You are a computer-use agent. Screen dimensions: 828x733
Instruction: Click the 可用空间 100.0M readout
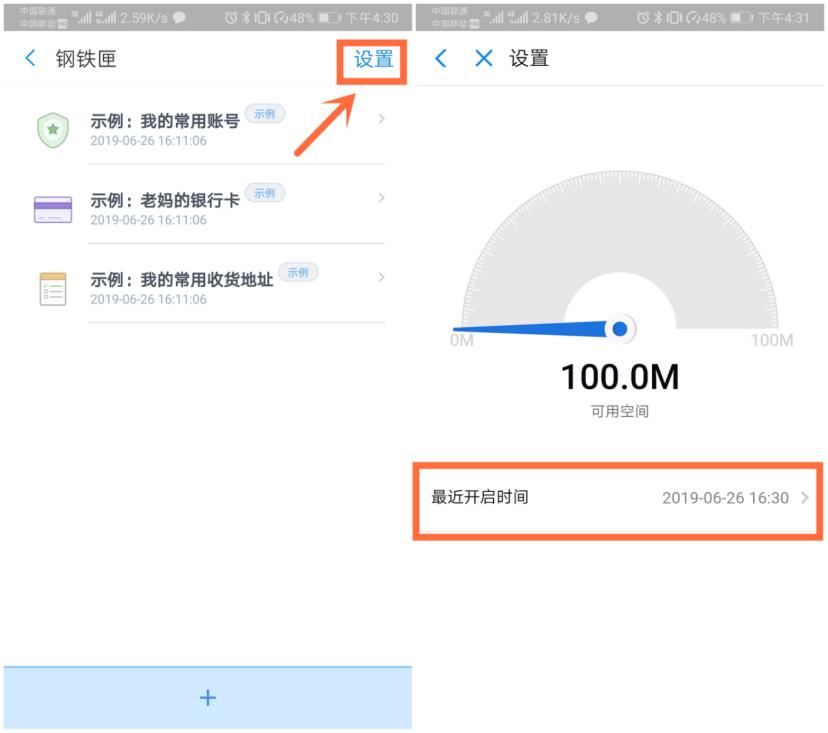point(620,379)
